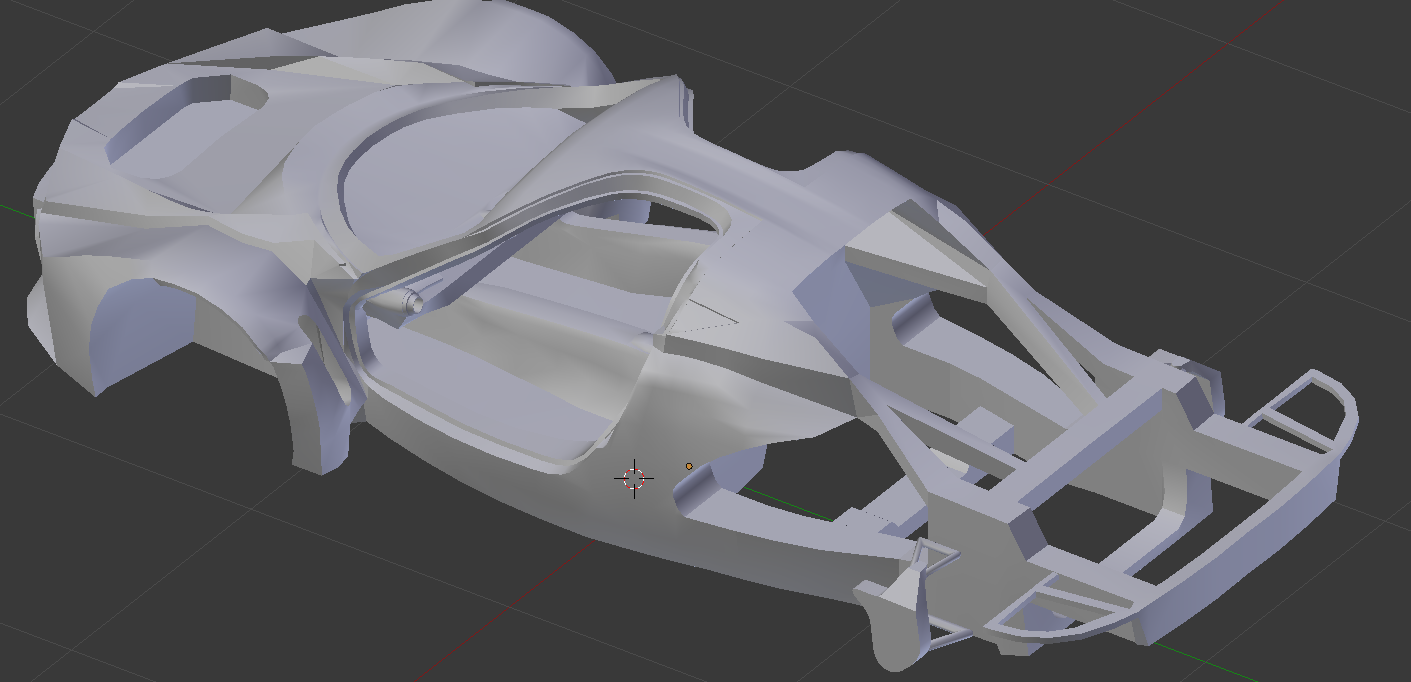The width and height of the screenshot is (1411, 682).
Task: Click the 3D cursor crosshair in the viewport
Action: (634, 478)
